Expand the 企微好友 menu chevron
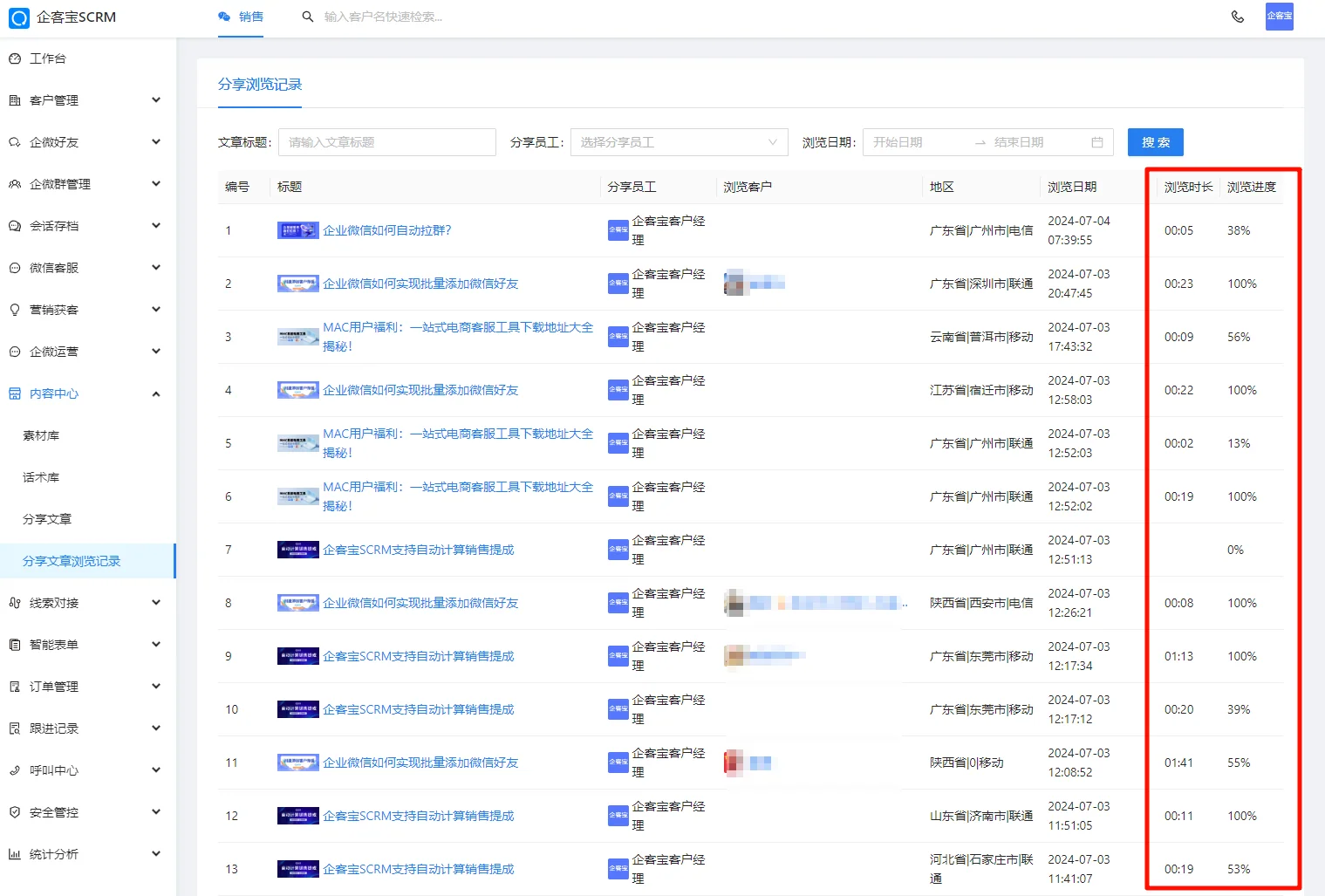 click(156, 142)
